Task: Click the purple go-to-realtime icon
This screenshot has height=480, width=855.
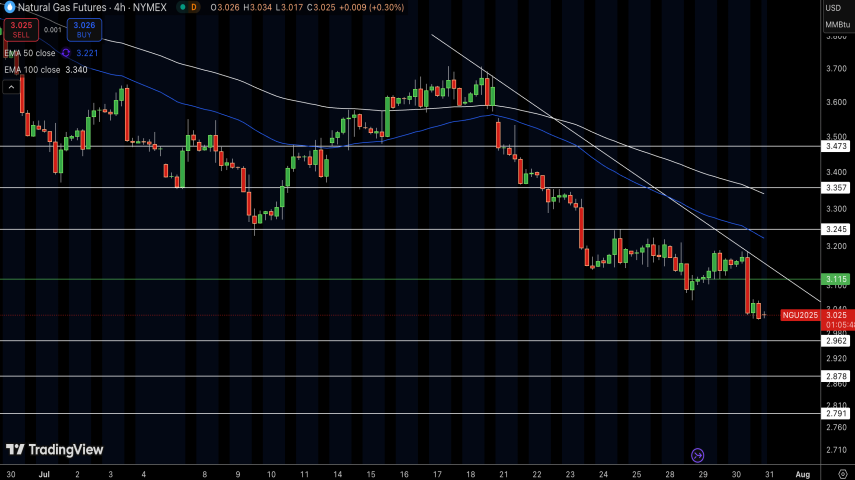Action: tap(698, 455)
